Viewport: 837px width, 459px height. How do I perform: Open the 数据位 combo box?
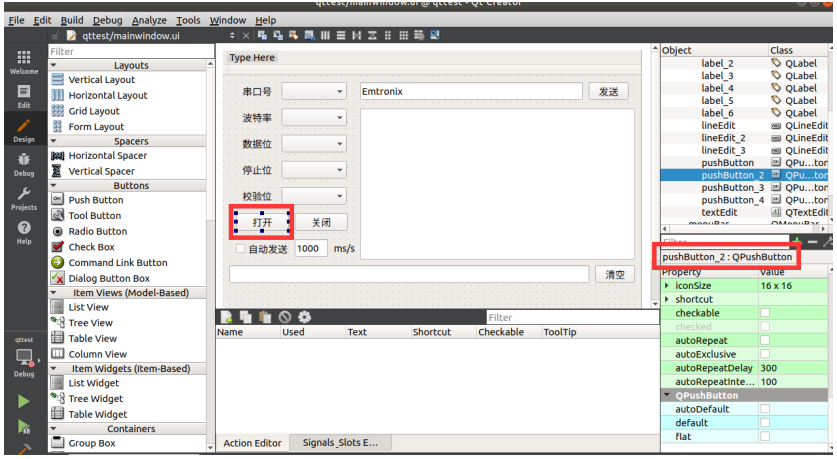coord(314,144)
